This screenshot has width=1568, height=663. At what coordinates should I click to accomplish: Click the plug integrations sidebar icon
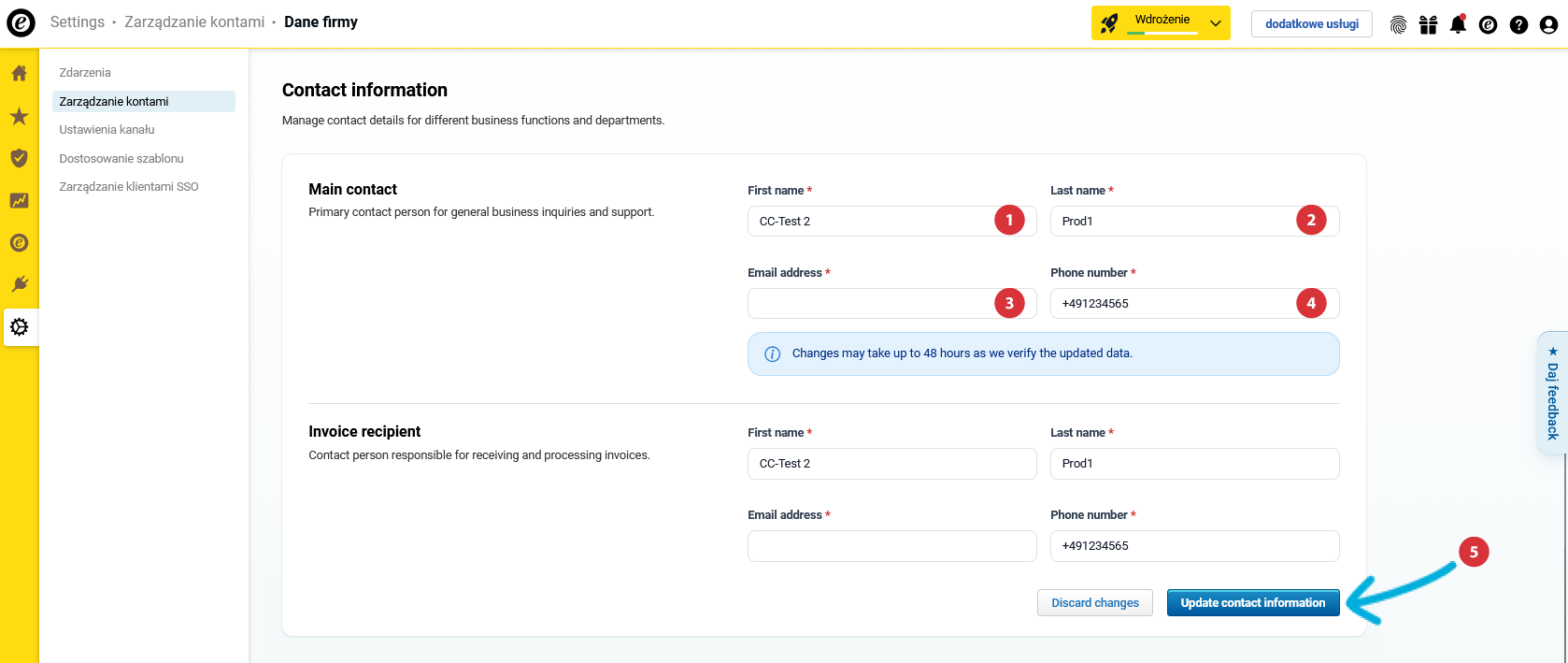pos(19,284)
